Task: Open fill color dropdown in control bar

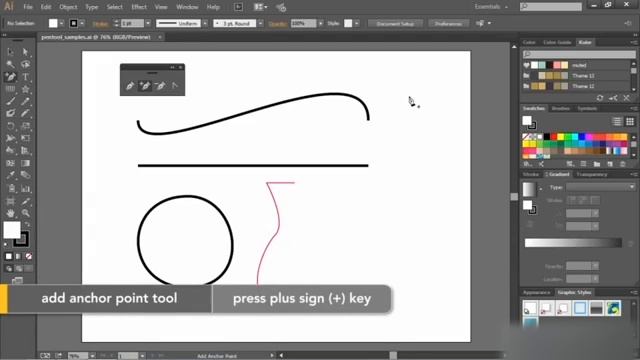Action: (62, 24)
